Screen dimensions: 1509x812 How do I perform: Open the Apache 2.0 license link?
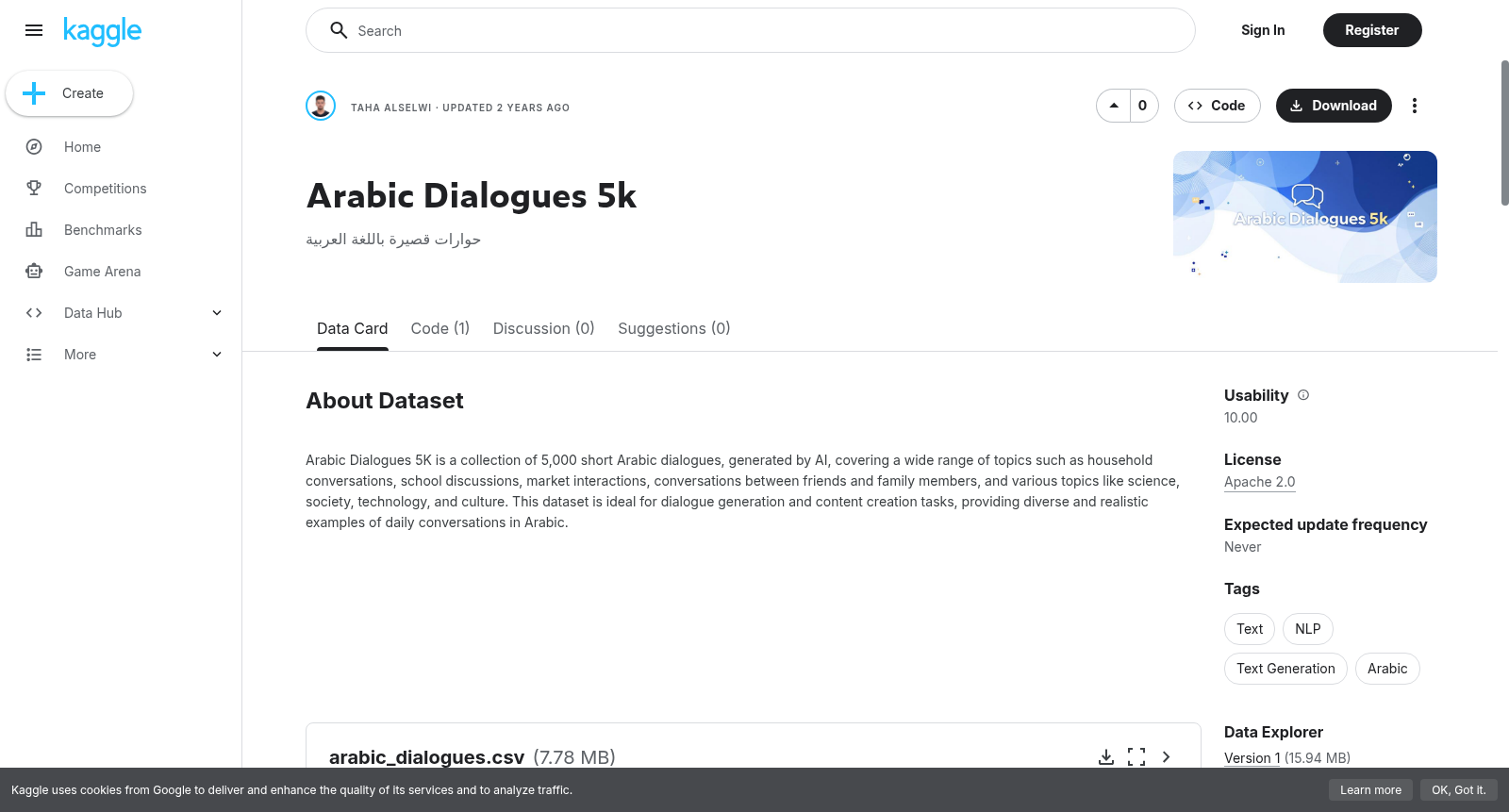point(1259,482)
